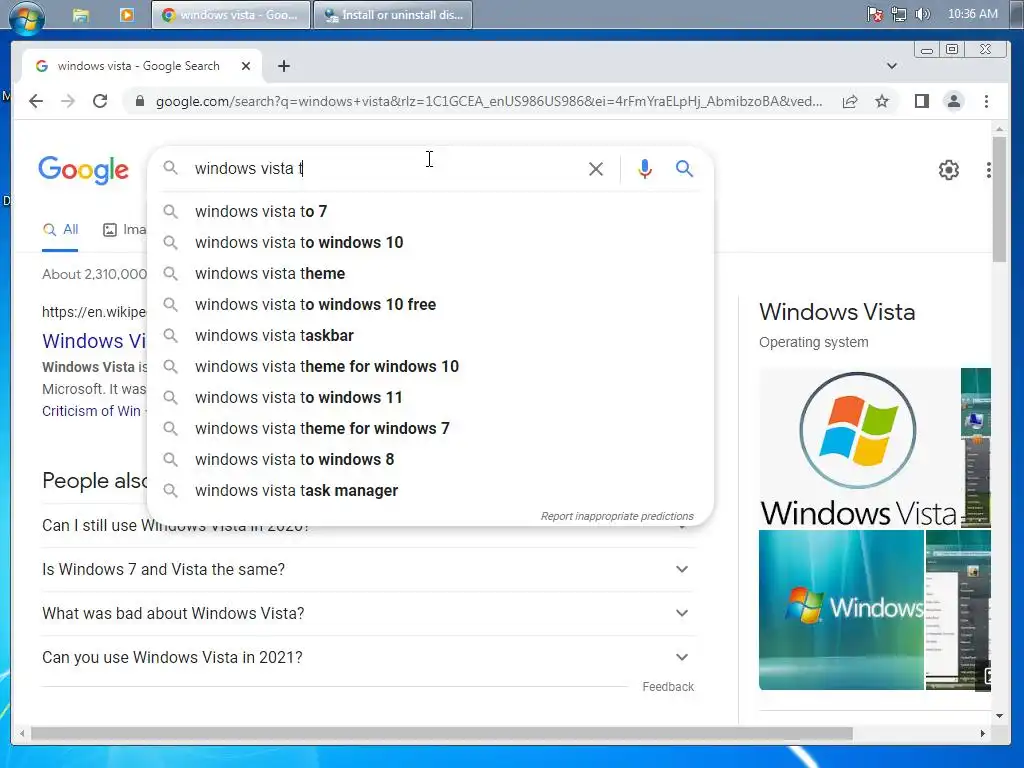Open the teal Windows Vista wallpaper thumbnail
Viewport: 1024px width, 768px height.
tap(841, 610)
